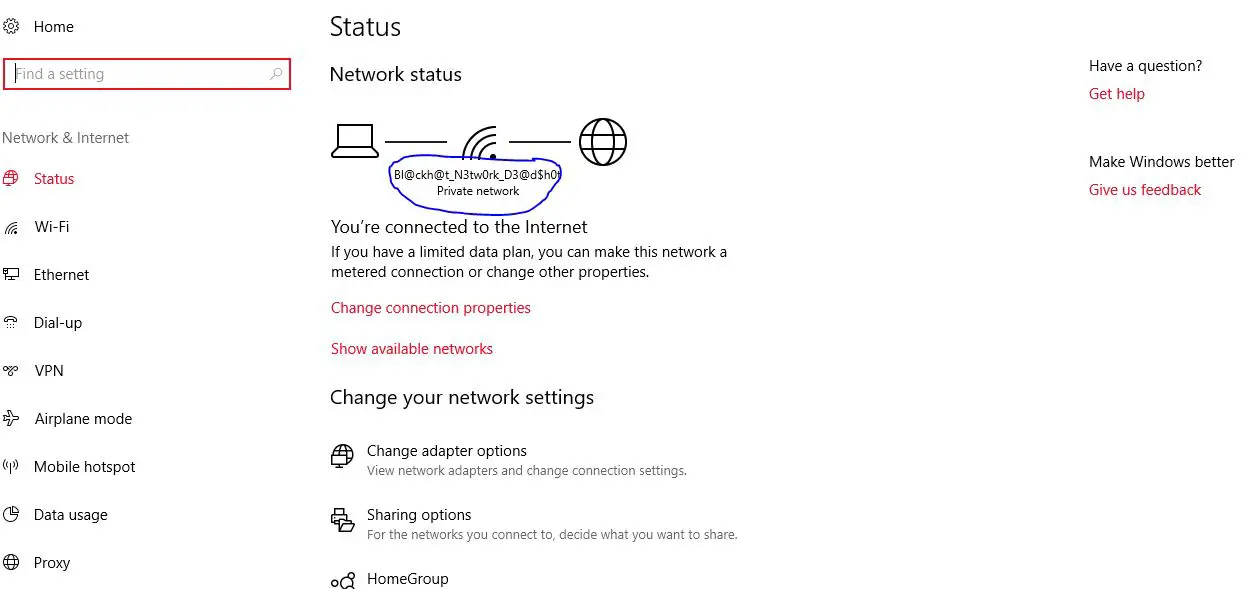Open the Mobile hotspot settings page
Viewport: 1256px width, 589px height.
click(x=84, y=467)
